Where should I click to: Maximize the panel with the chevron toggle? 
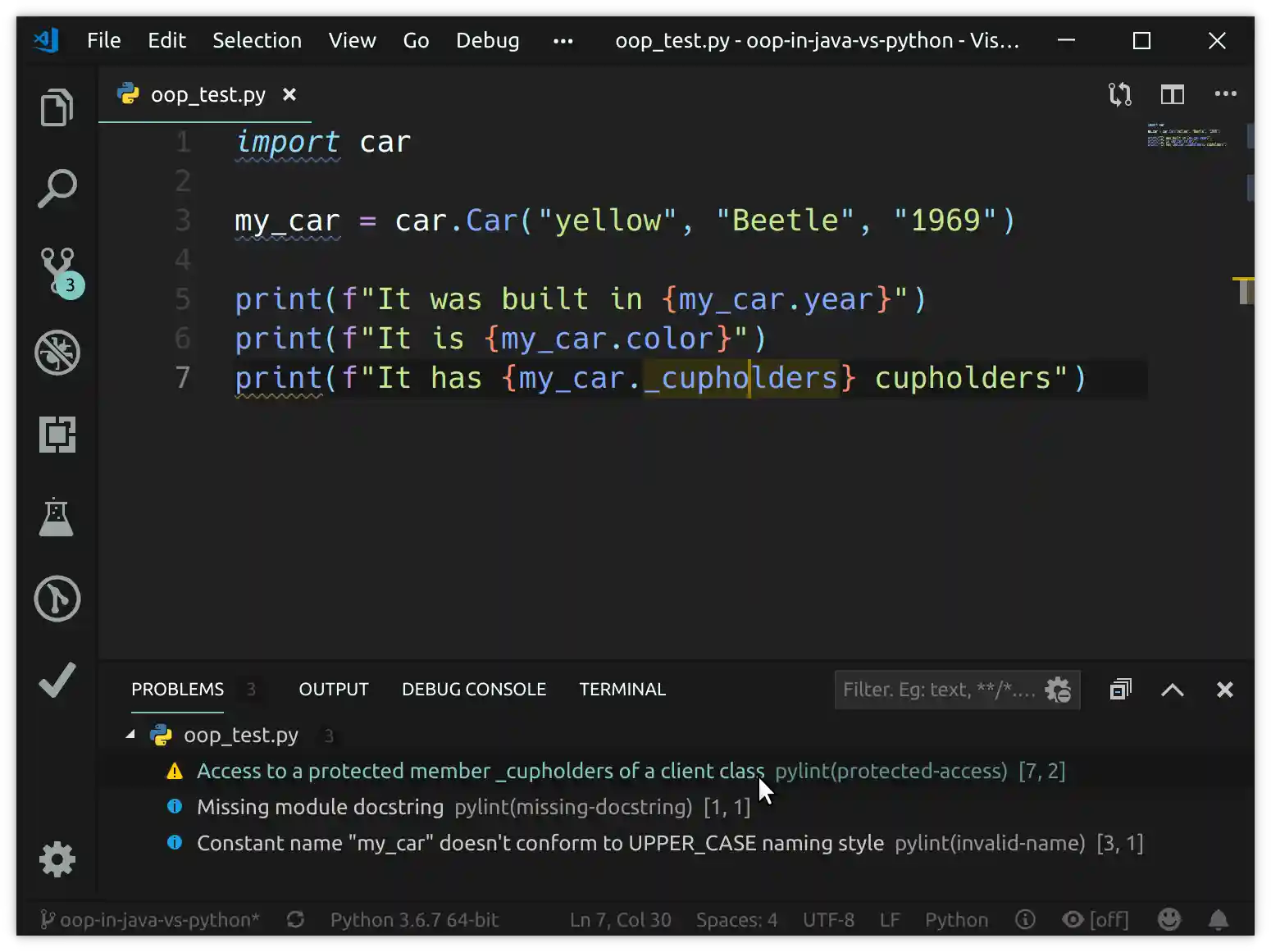1172,690
